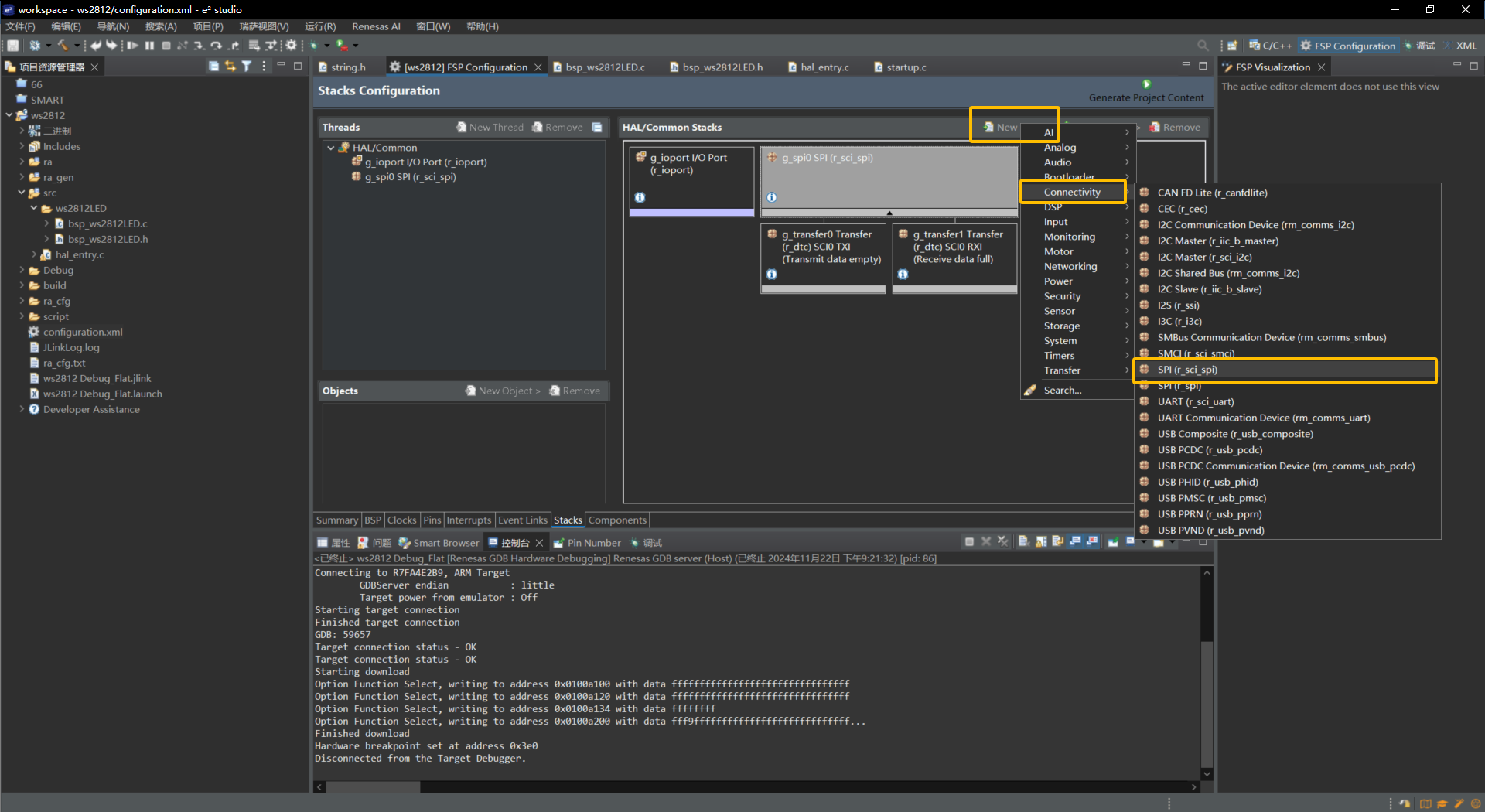Click the Step Into icon
The width and height of the screenshot is (1485, 812).
[200, 46]
